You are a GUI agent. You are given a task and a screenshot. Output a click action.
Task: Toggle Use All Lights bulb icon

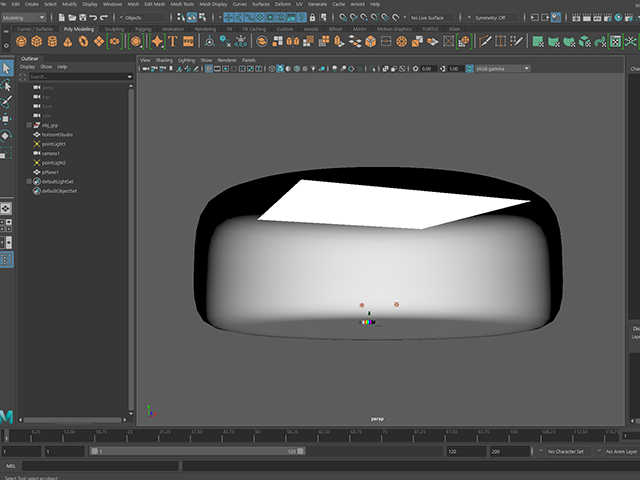pyautogui.click(x=313, y=69)
